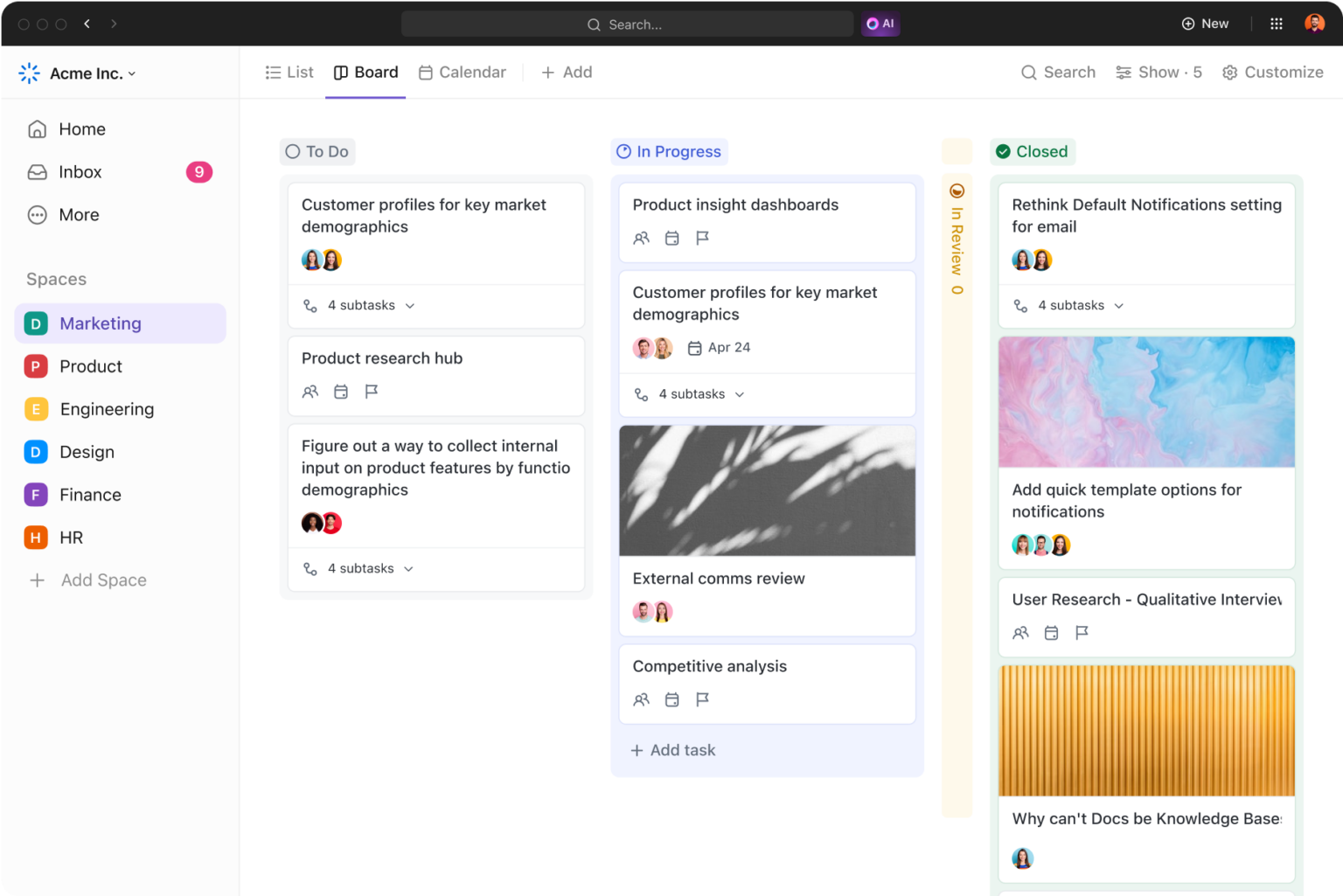Click the apps grid icon in top bar
The width and height of the screenshot is (1343, 896).
tap(1276, 23)
